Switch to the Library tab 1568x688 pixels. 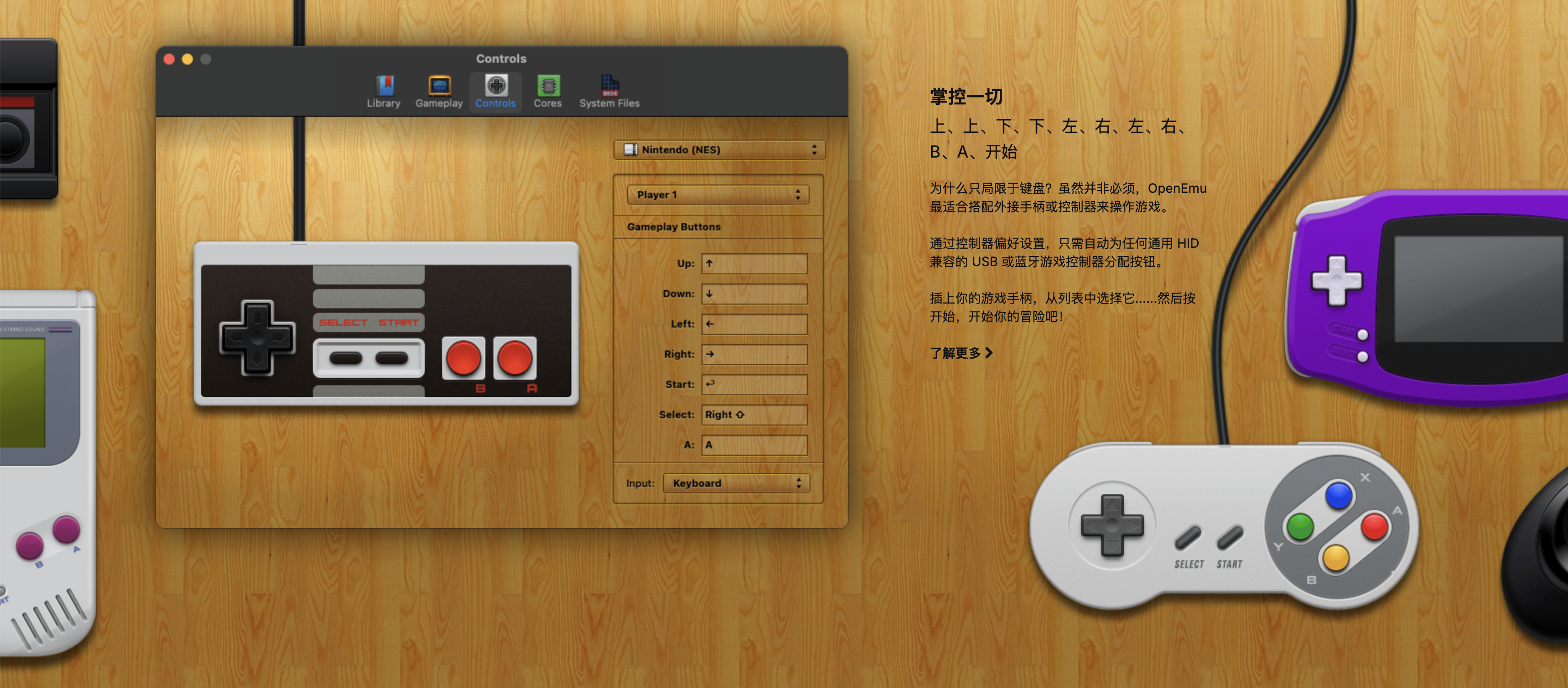(383, 90)
